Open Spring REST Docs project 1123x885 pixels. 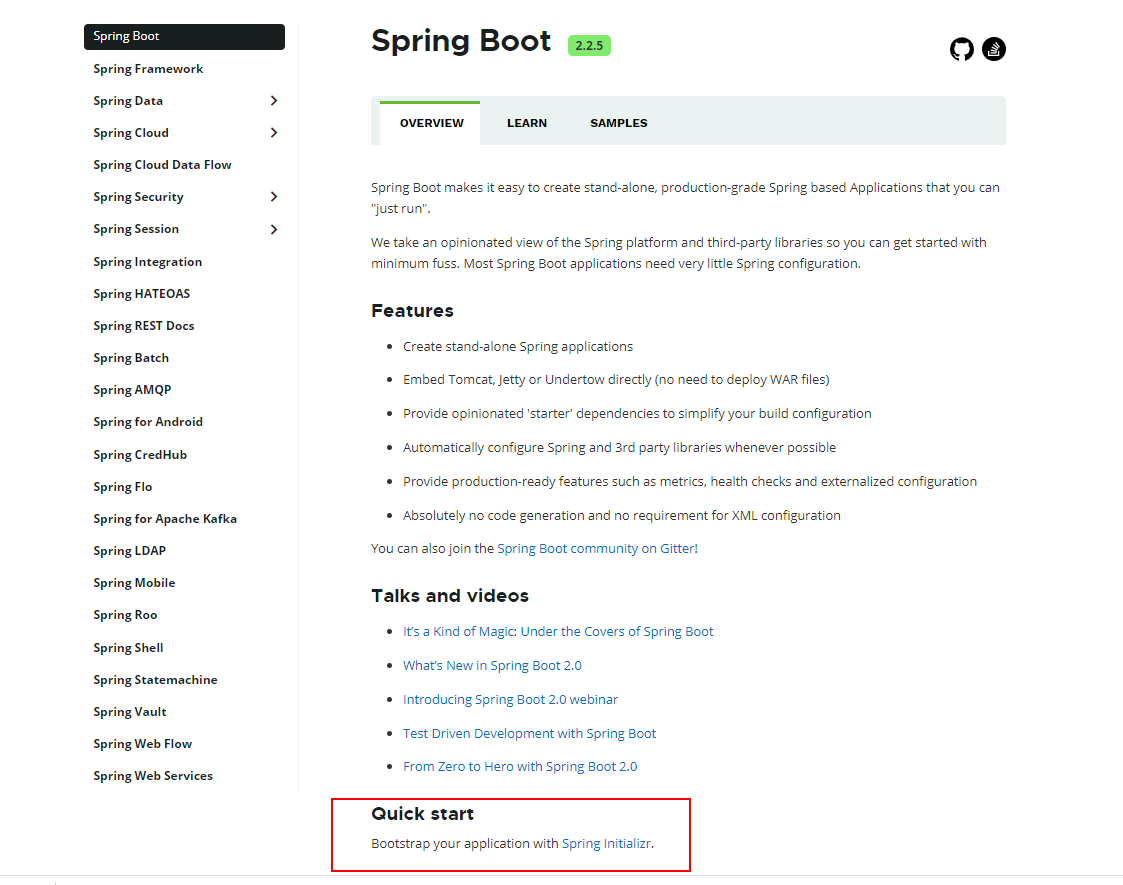[x=144, y=326]
